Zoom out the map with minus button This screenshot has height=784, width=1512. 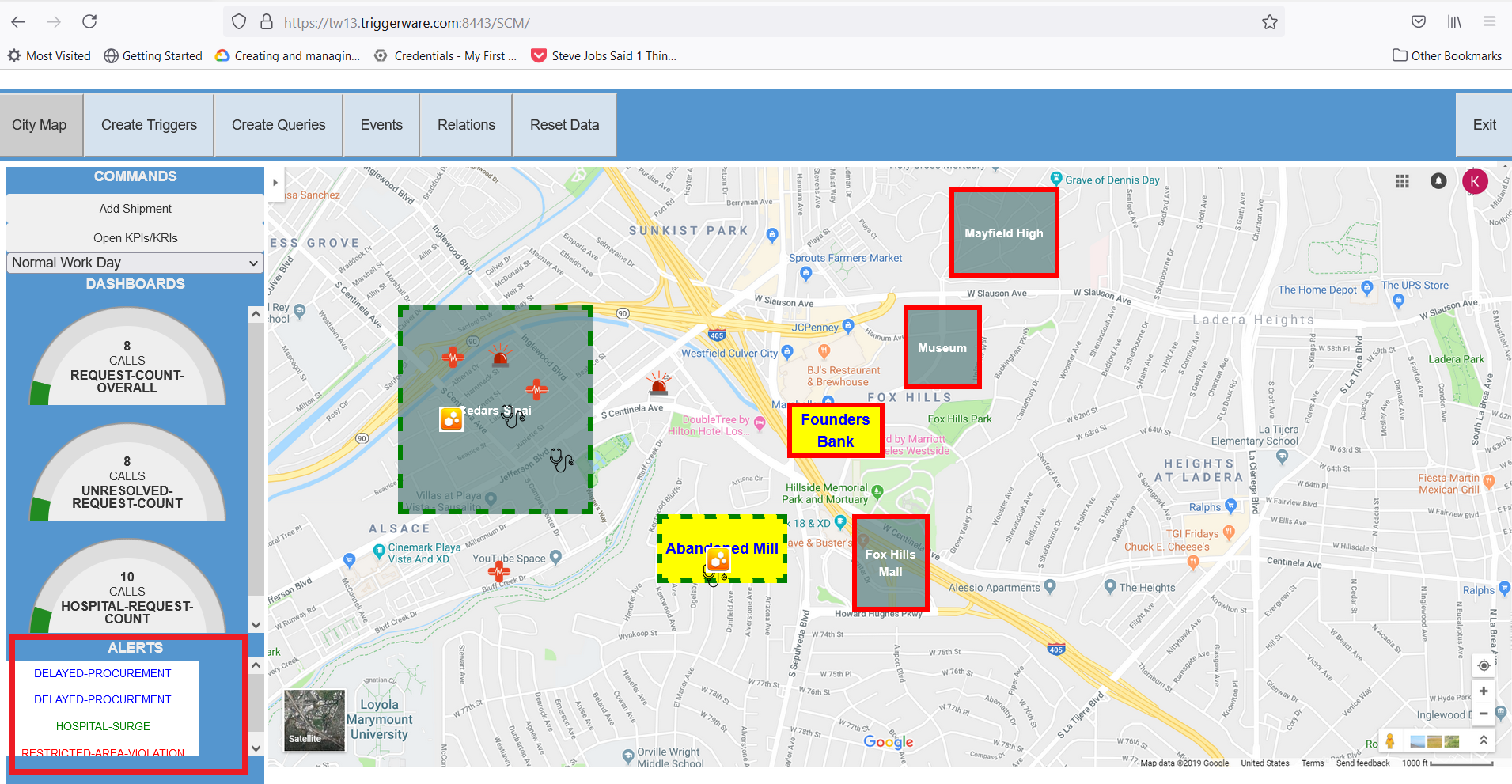coord(1484,713)
